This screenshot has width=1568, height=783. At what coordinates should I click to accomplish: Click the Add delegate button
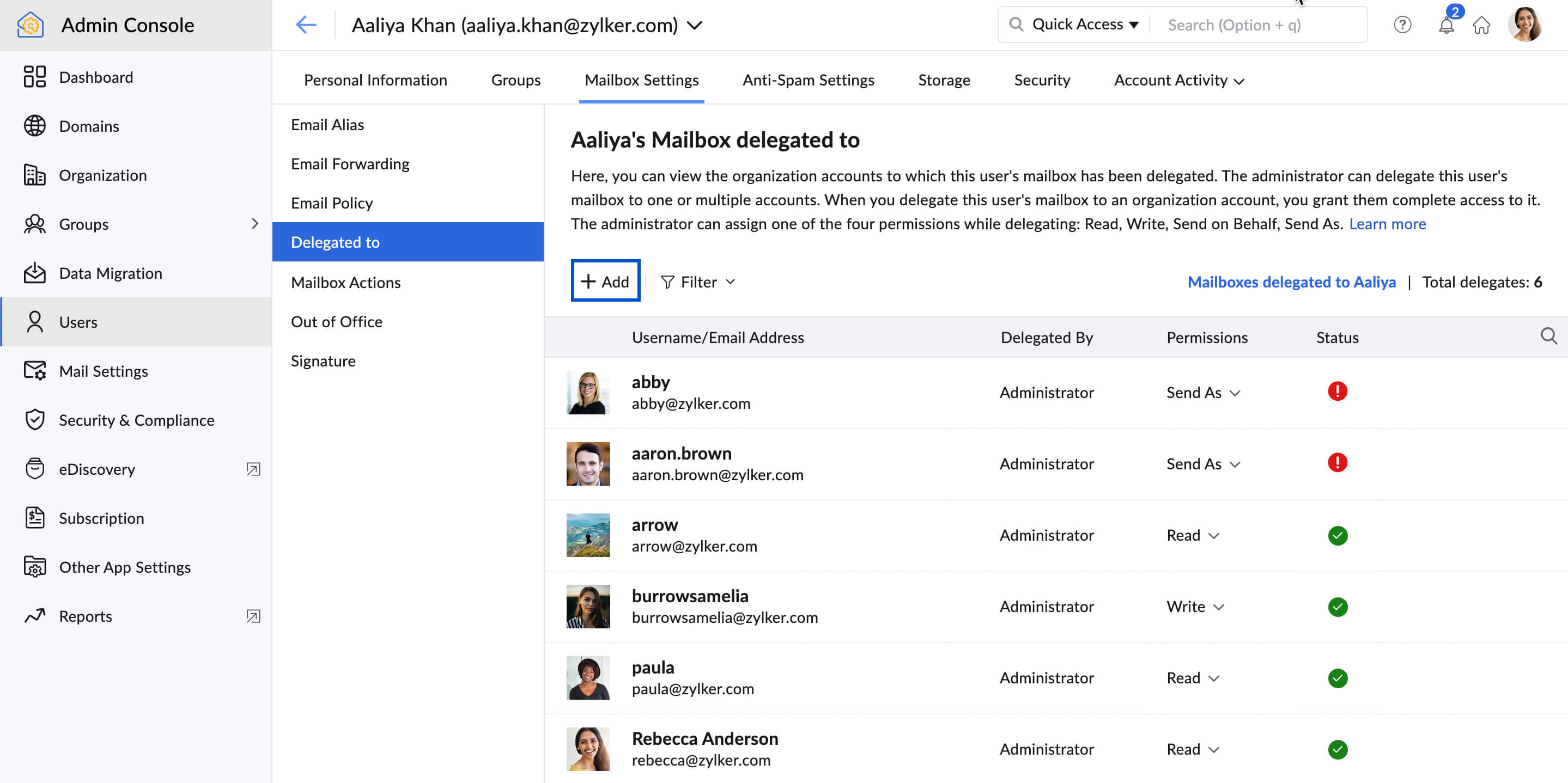606,280
